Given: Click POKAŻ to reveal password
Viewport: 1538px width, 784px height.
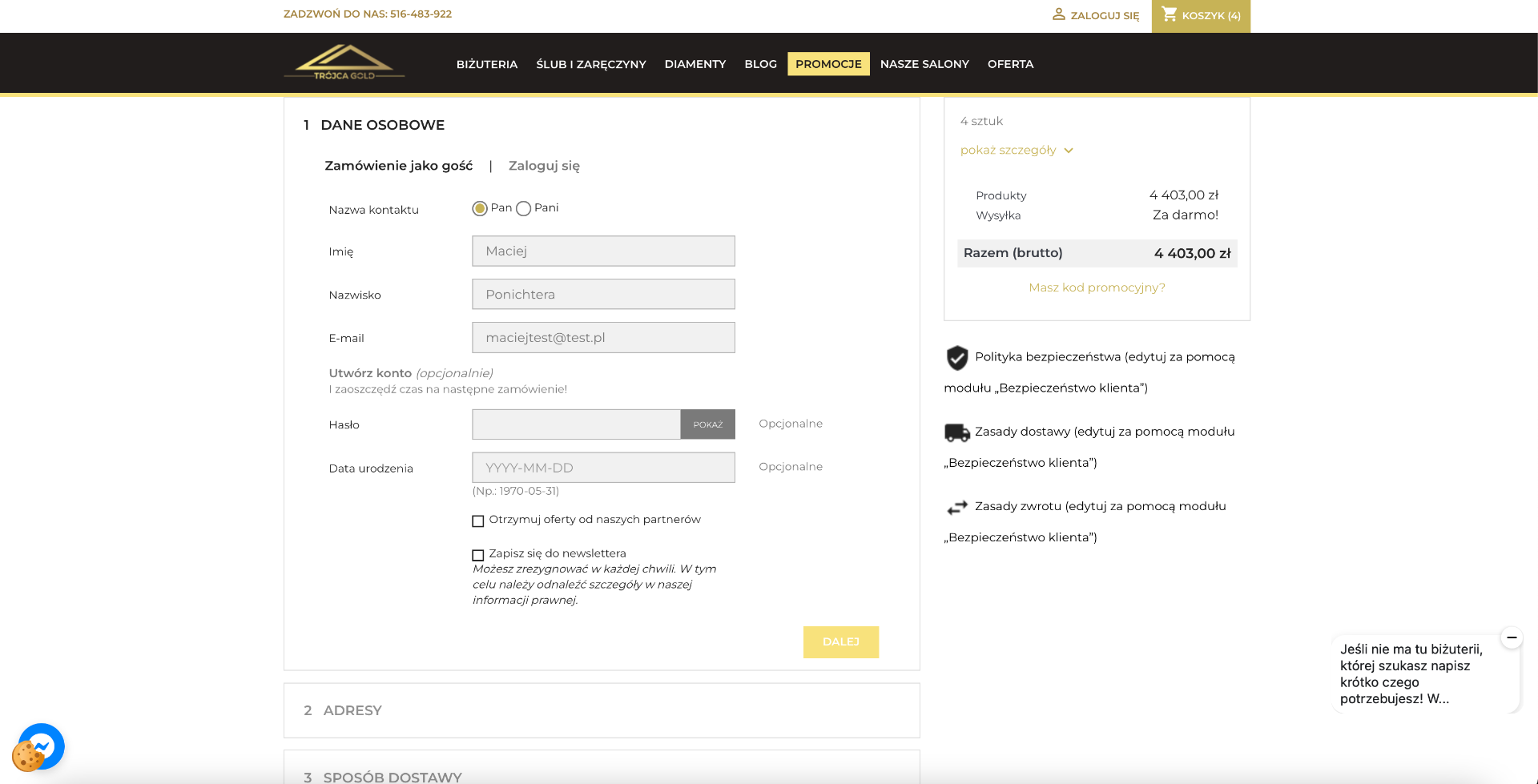Looking at the screenshot, I should point(708,424).
